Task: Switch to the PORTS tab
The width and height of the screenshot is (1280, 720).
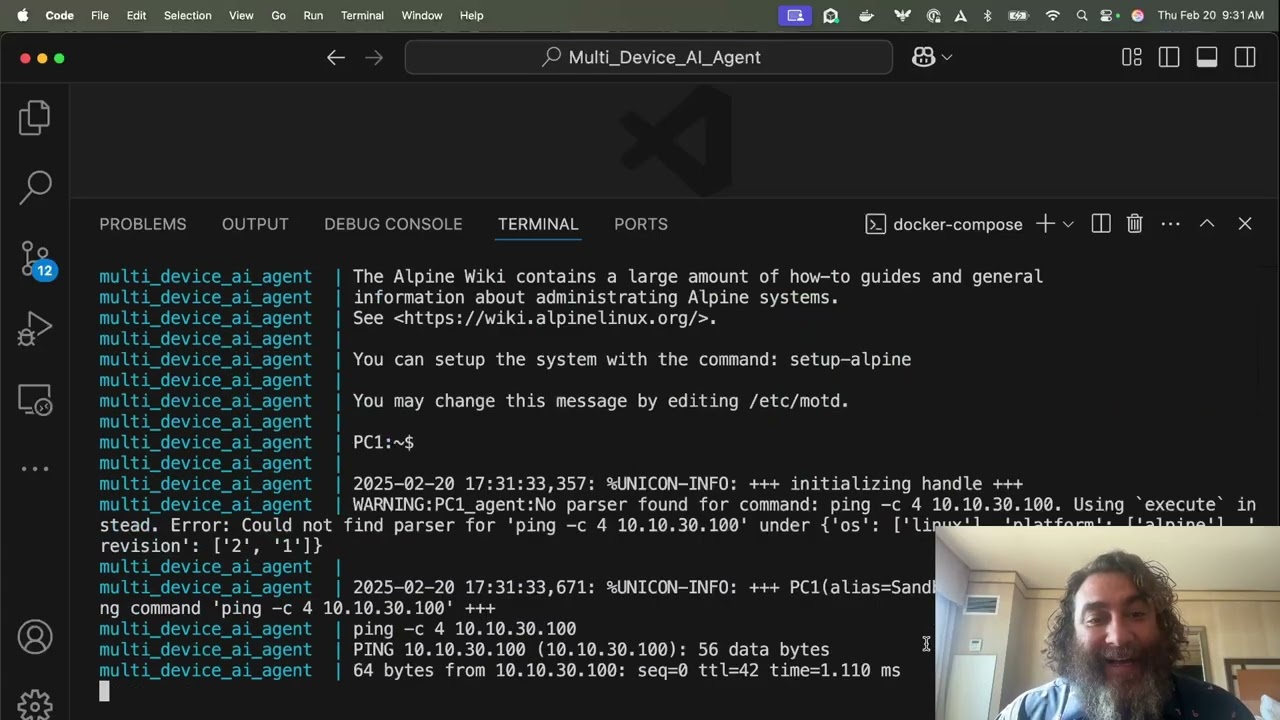Action: [641, 224]
